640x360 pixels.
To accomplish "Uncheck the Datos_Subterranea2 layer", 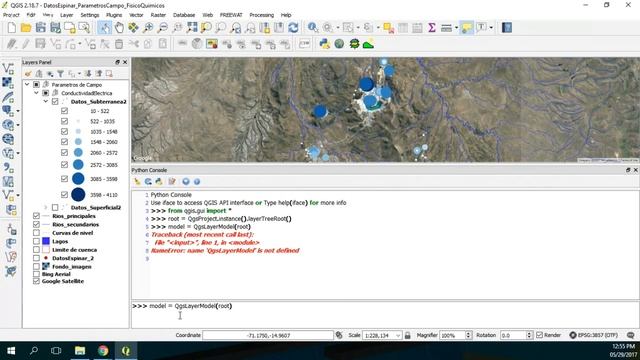I will [55, 102].
